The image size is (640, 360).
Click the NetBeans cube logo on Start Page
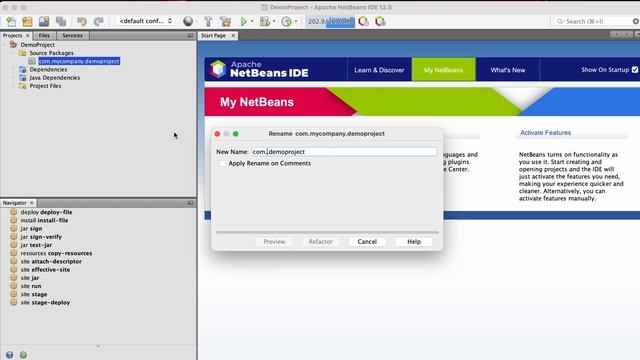218,69
